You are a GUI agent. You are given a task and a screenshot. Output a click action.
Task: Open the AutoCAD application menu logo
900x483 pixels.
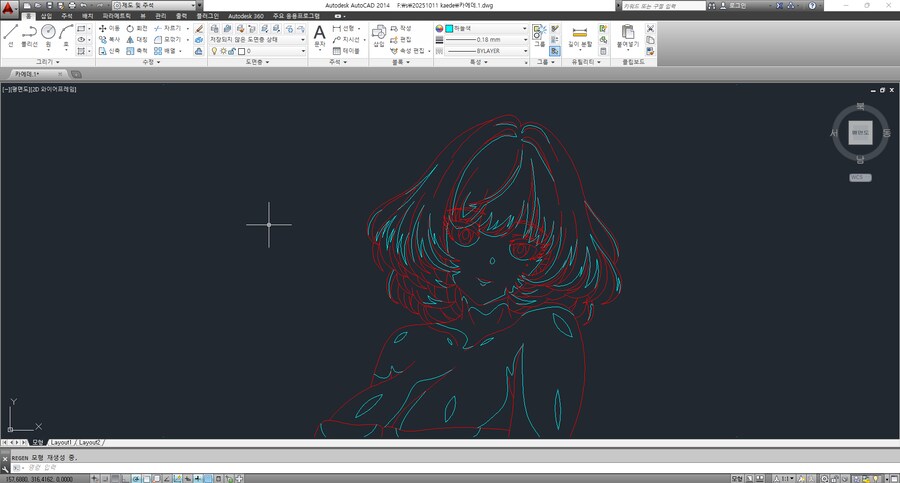click(9, 8)
